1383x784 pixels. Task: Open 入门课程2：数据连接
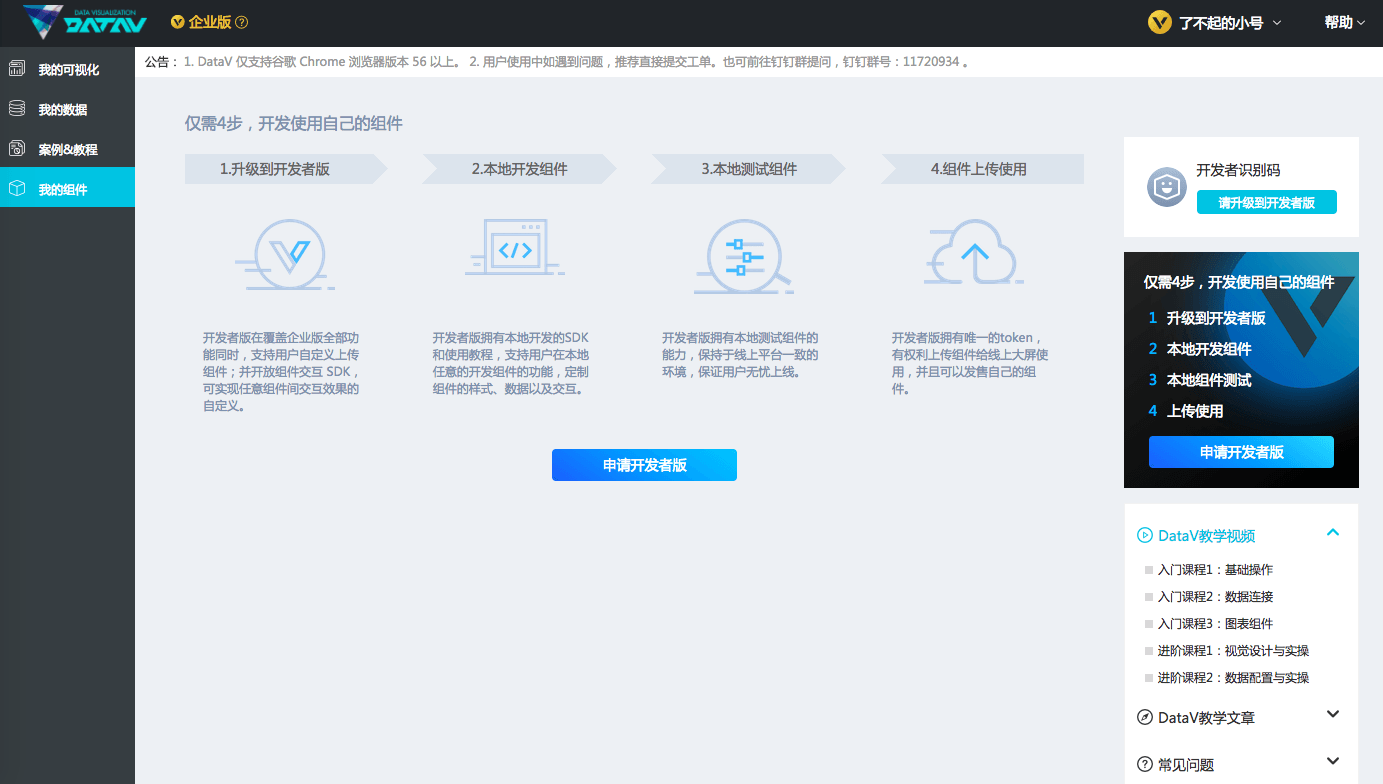(x=1215, y=596)
